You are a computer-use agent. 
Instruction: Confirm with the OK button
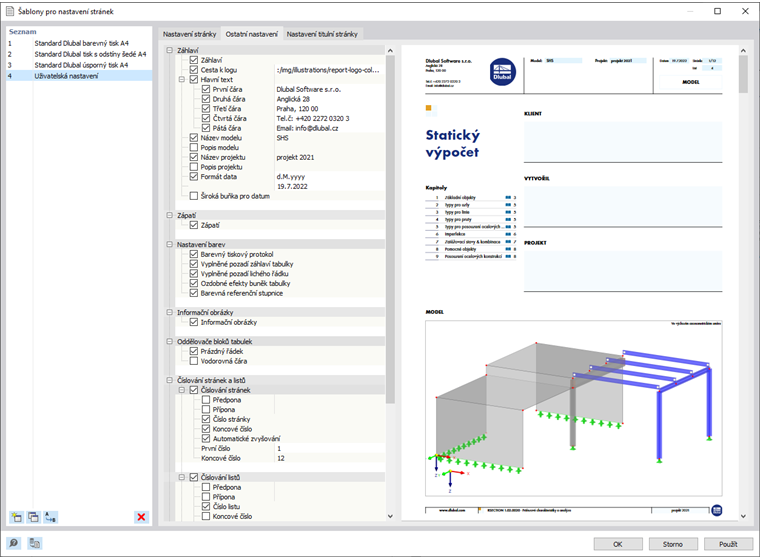618,544
